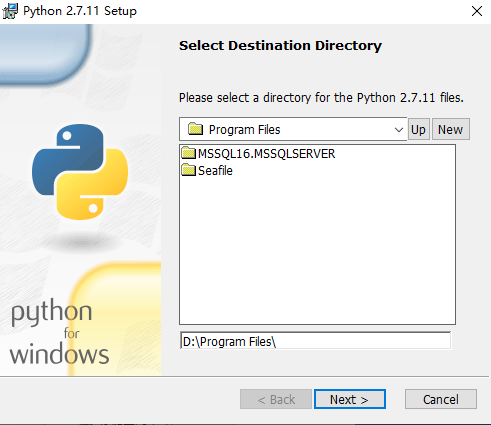The height and width of the screenshot is (425, 491).
Task: Close the Python 2.7.11 Setup window
Action: [x=477, y=11]
